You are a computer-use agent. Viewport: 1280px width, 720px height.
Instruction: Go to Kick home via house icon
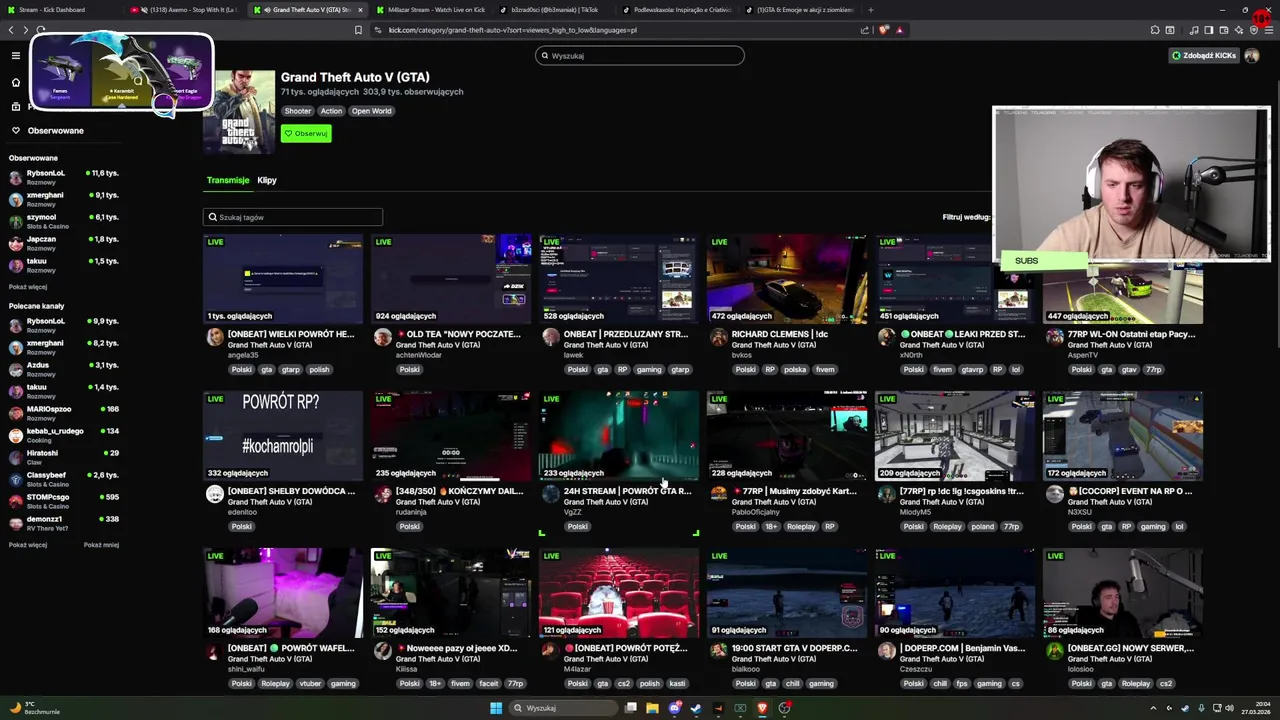coord(16,82)
